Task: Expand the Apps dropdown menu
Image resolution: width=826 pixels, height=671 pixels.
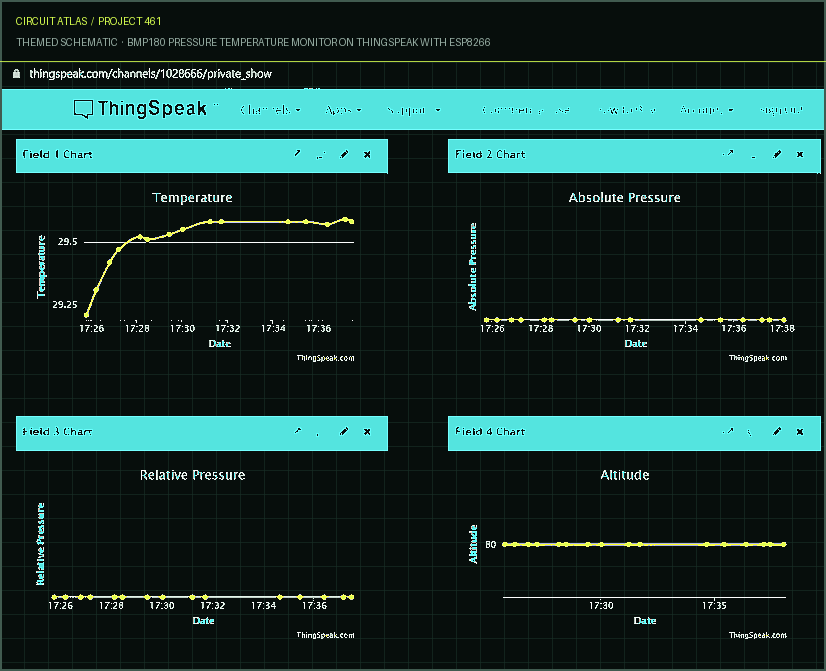Action: pos(343,110)
